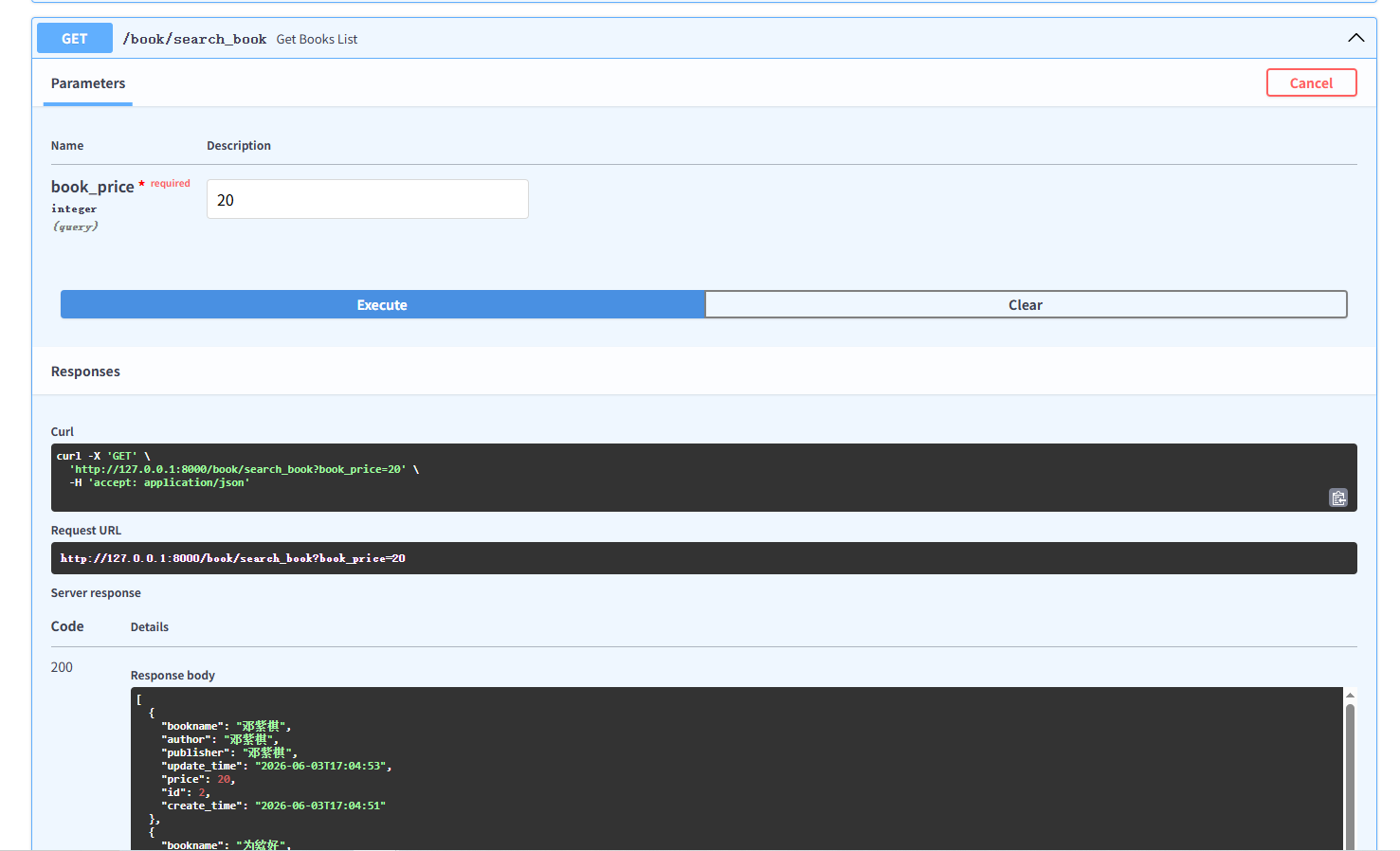
Task: Click the 'Responses' section heading
Action: (x=85, y=371)
